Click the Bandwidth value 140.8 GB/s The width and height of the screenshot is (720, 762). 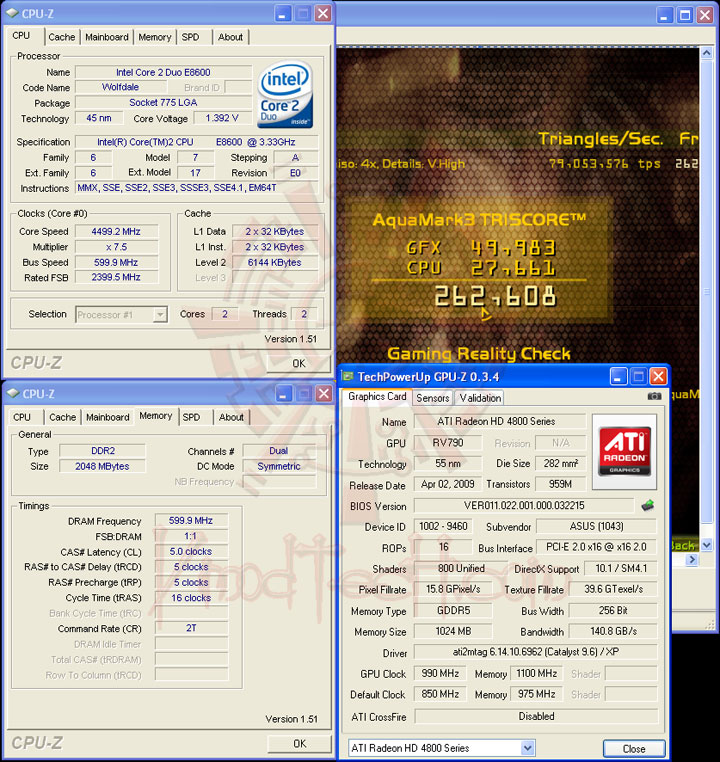[x=613, y=631]
